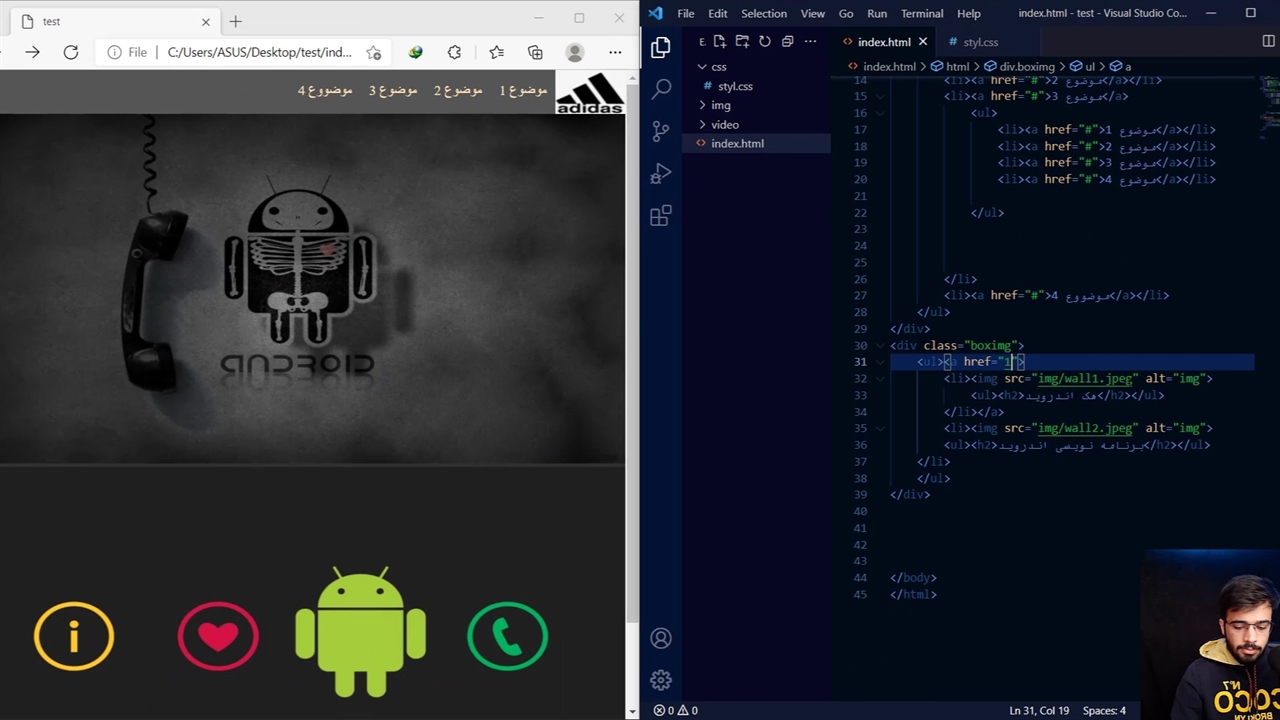Image resolution: width=1280 pixels, height=720 pixels.
Task: Click the browser address bar
Action: point(258,53)
